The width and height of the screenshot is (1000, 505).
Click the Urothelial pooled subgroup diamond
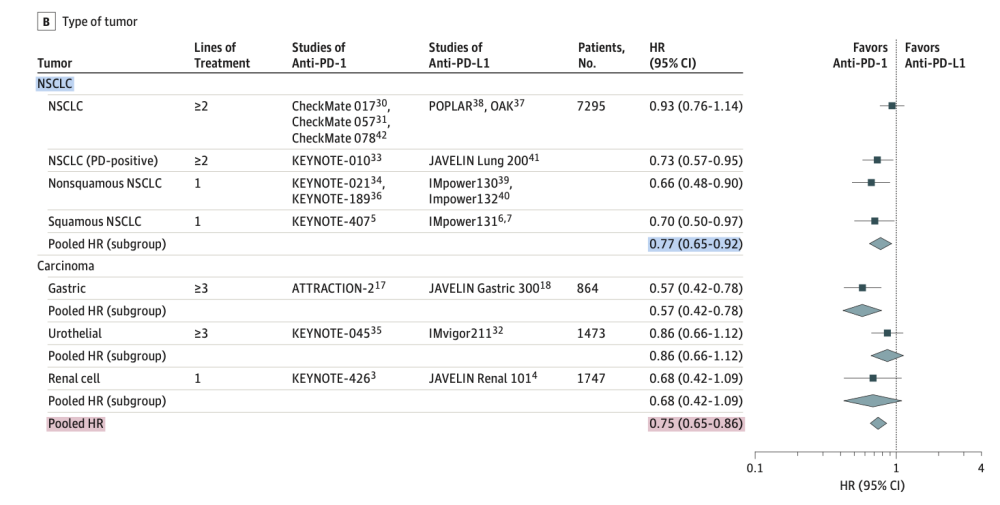pos(887,355)
